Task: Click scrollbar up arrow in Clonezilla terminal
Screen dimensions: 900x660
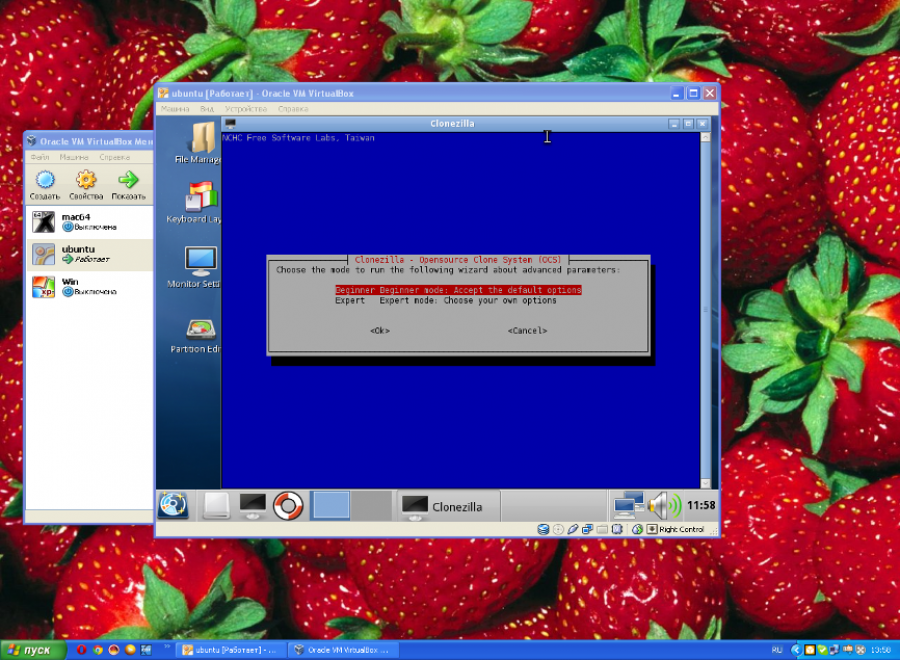Action: (705, 137)
